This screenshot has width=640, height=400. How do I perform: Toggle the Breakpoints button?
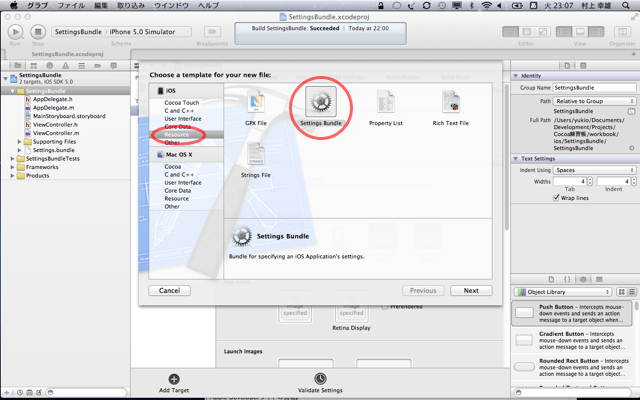[212, 32]
